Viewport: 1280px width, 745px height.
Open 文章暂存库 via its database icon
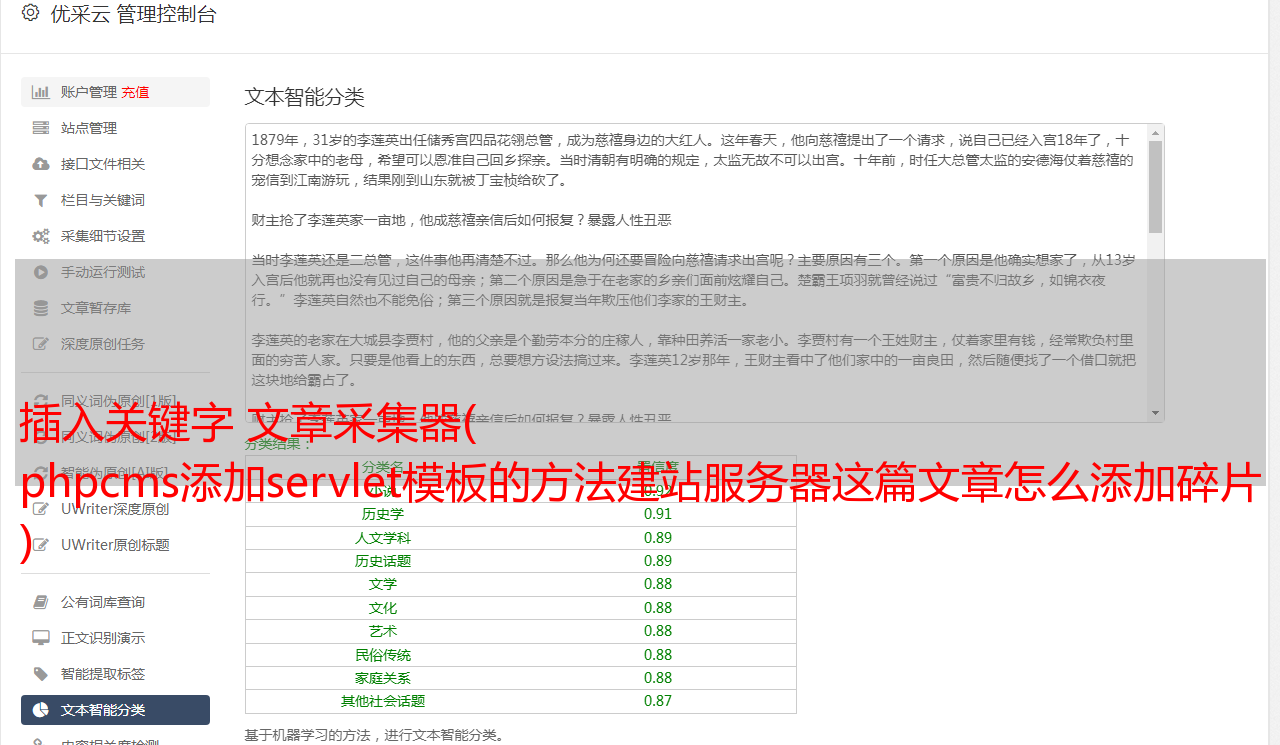click(41, 308)
